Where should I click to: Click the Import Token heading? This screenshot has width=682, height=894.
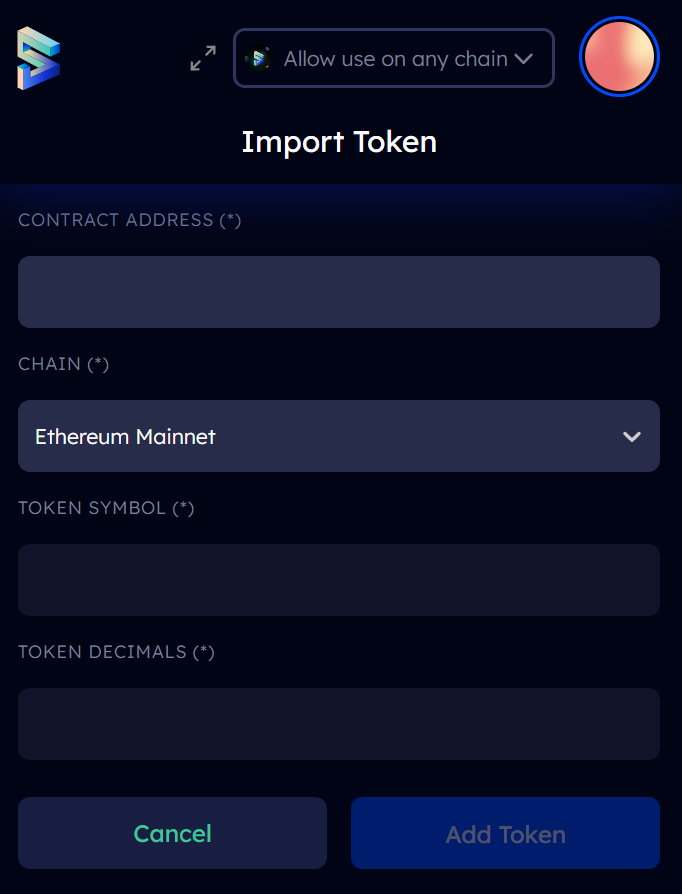(x=339, y=142)
